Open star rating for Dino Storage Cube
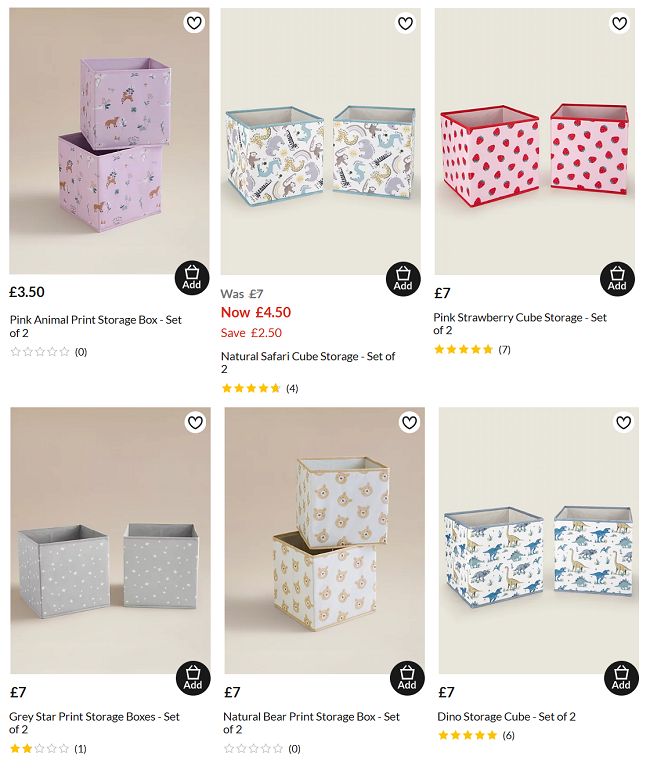Screen dimensions: 650x767 (x=467, y=735)
